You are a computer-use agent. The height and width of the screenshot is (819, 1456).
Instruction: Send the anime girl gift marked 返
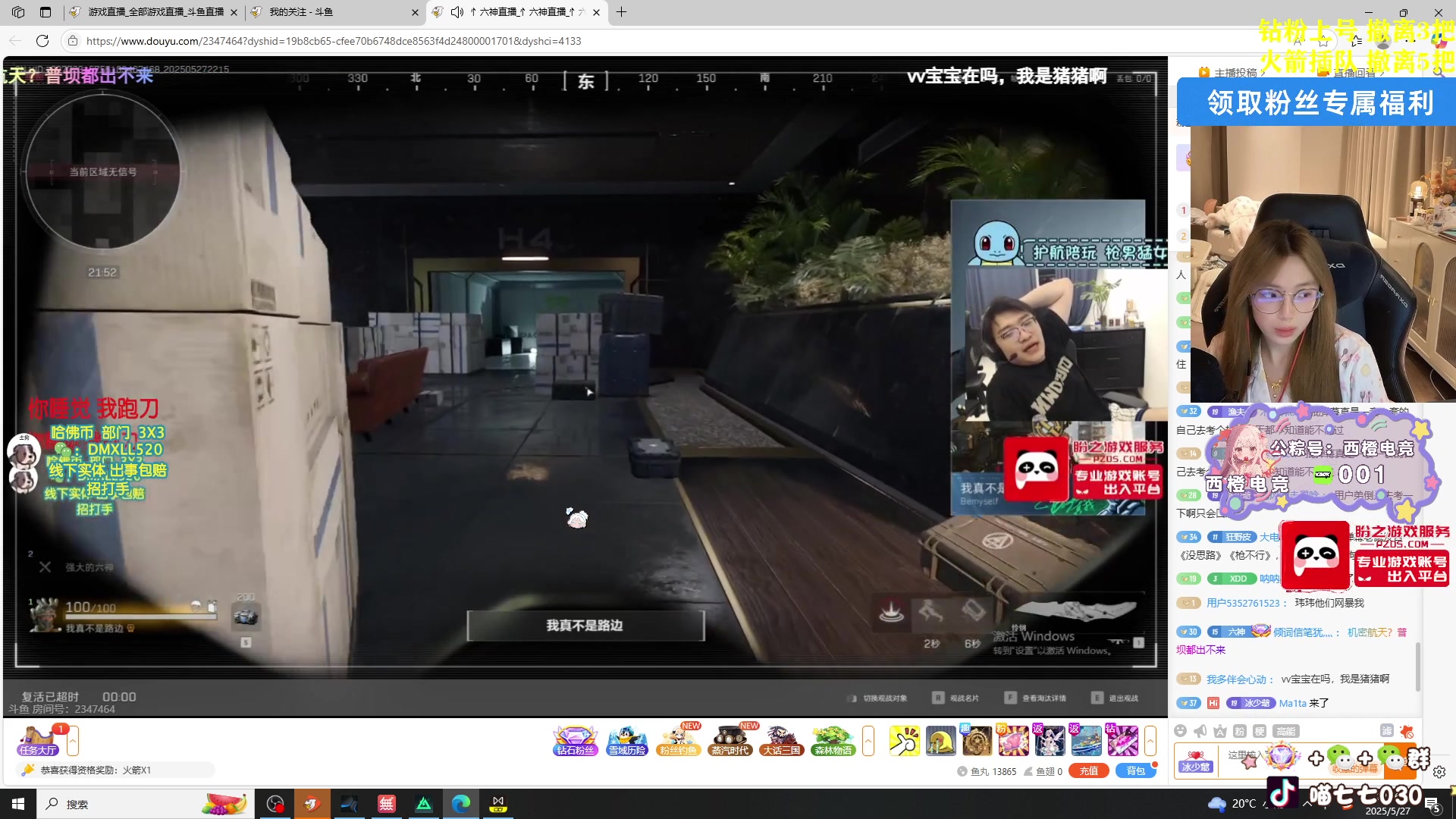1050,740
